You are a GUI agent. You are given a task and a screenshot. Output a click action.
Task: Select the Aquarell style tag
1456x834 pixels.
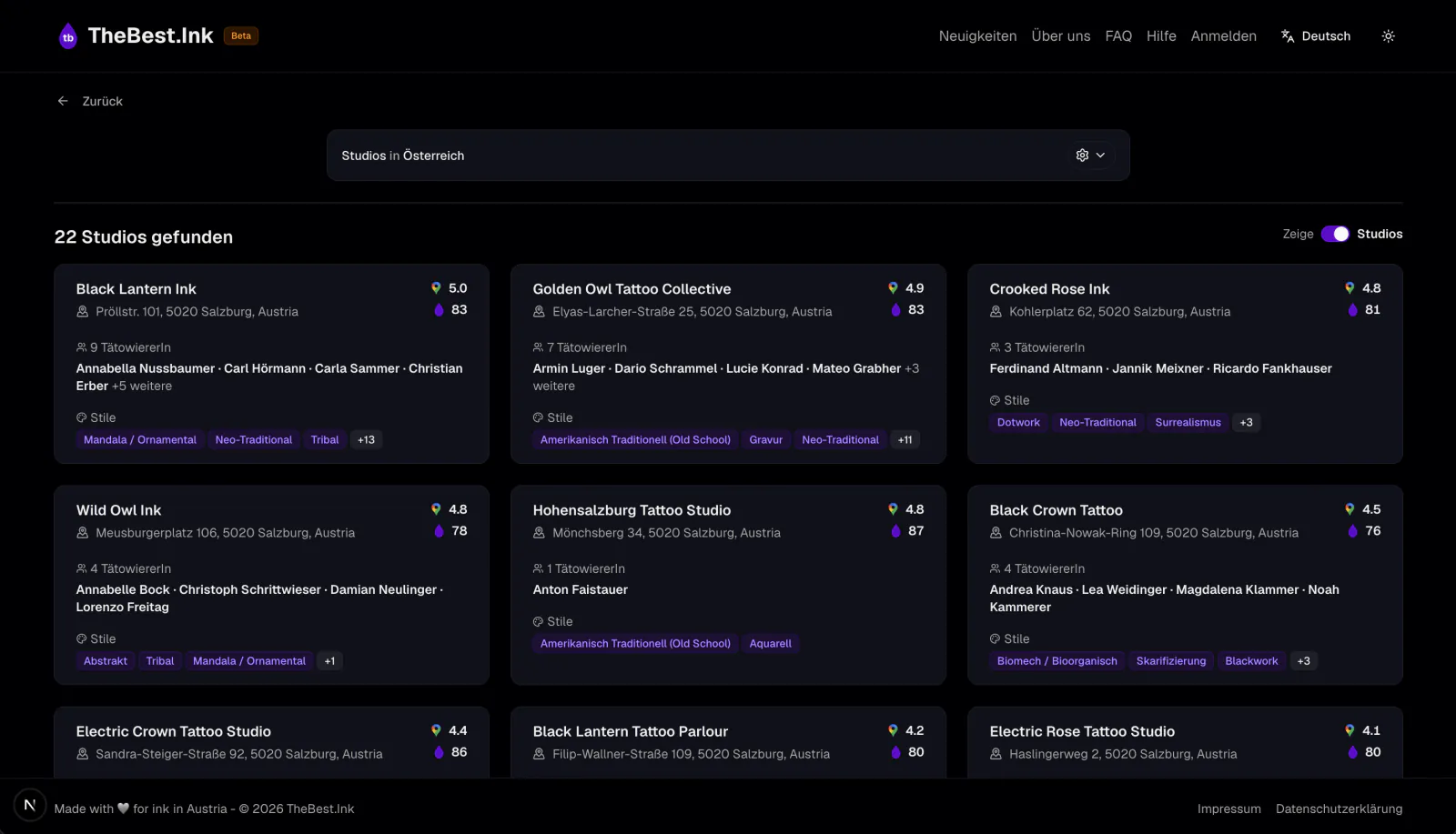click(770, 644)
